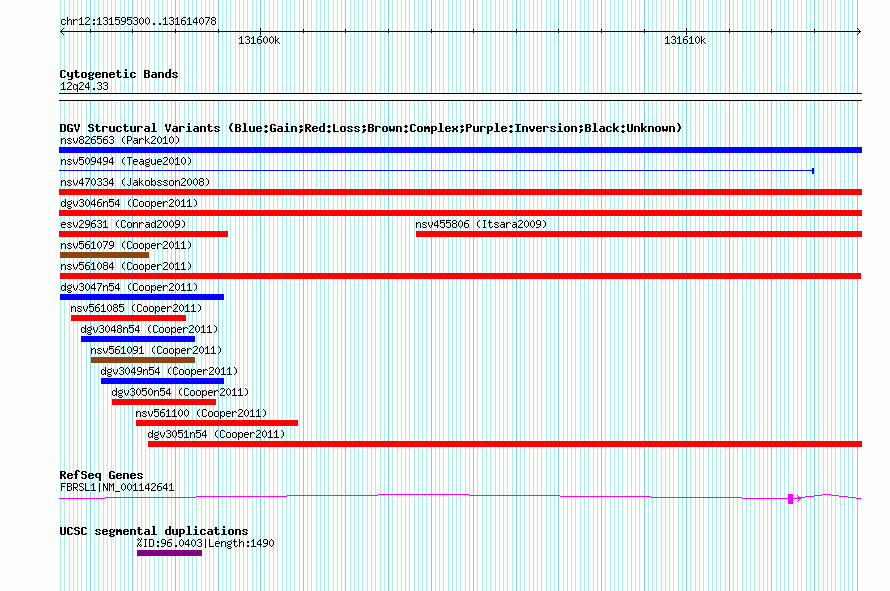
Task: Click the nsv561091 (Cooper2011) brown bar
Action: pos(143,360)
